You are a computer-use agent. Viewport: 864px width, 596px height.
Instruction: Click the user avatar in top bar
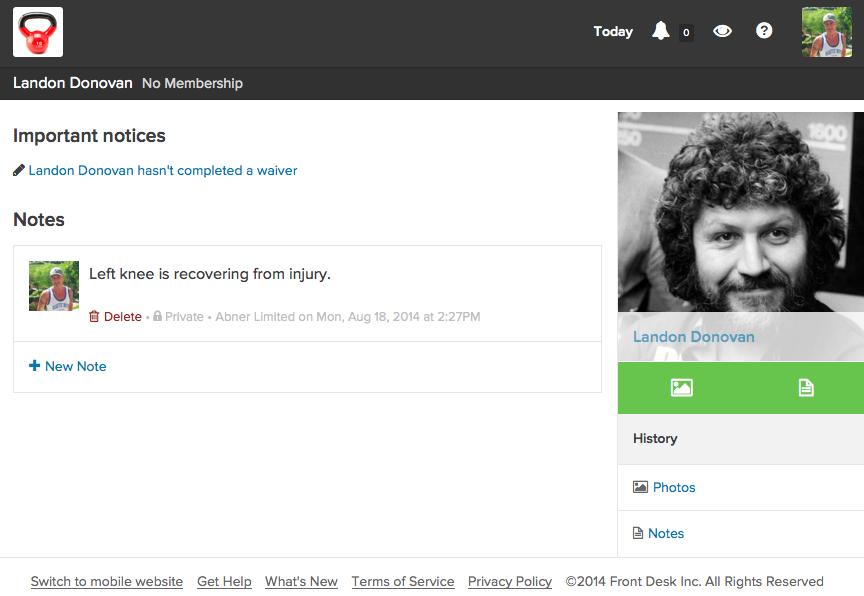(826, 32)
